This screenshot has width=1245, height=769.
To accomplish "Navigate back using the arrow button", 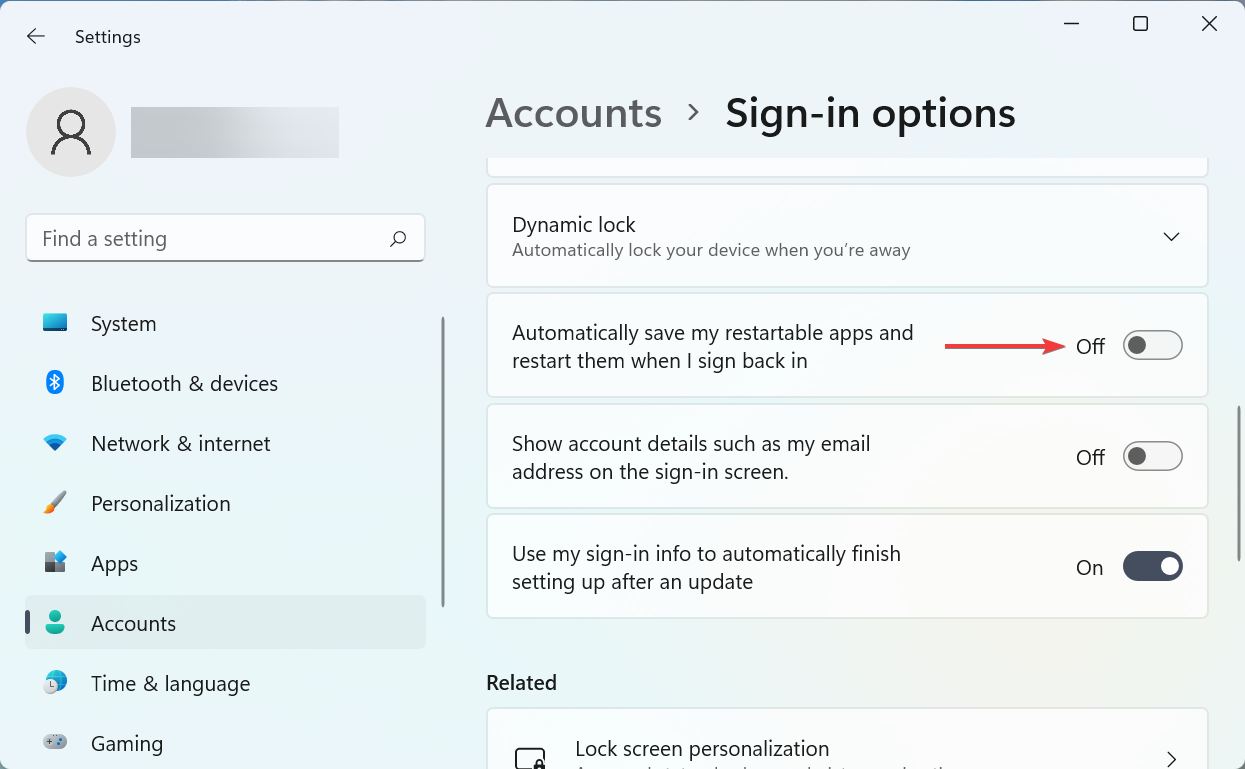I will coord(35,36).
